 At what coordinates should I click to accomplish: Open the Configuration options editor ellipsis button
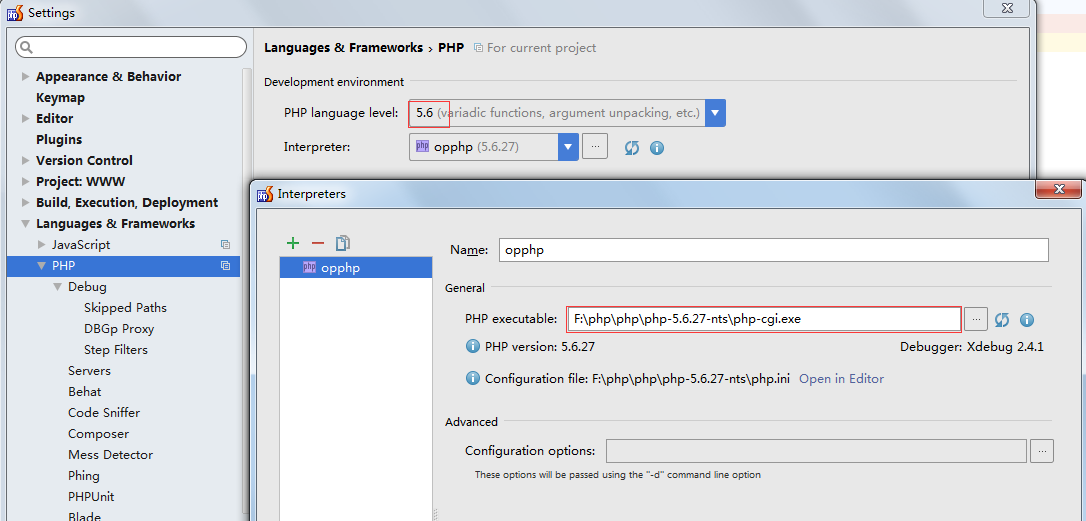coord(1042,451)
